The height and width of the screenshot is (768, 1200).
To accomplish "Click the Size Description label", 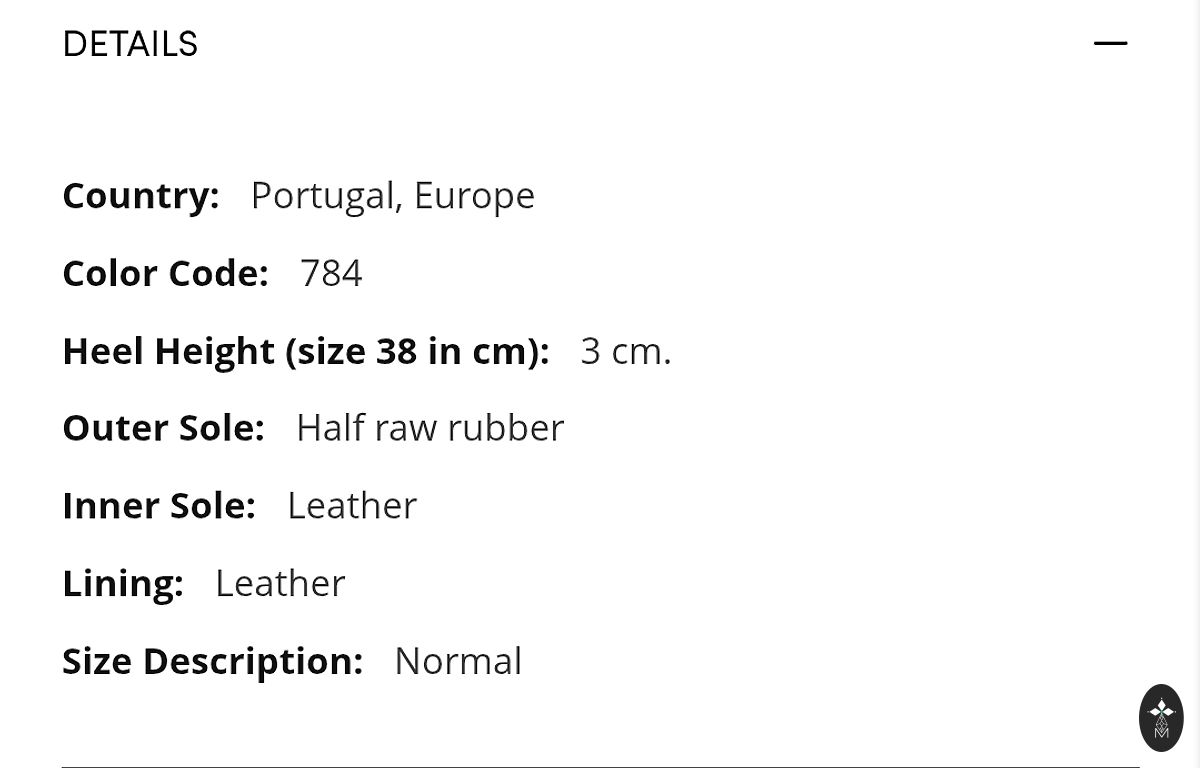I will pos(212,661).
